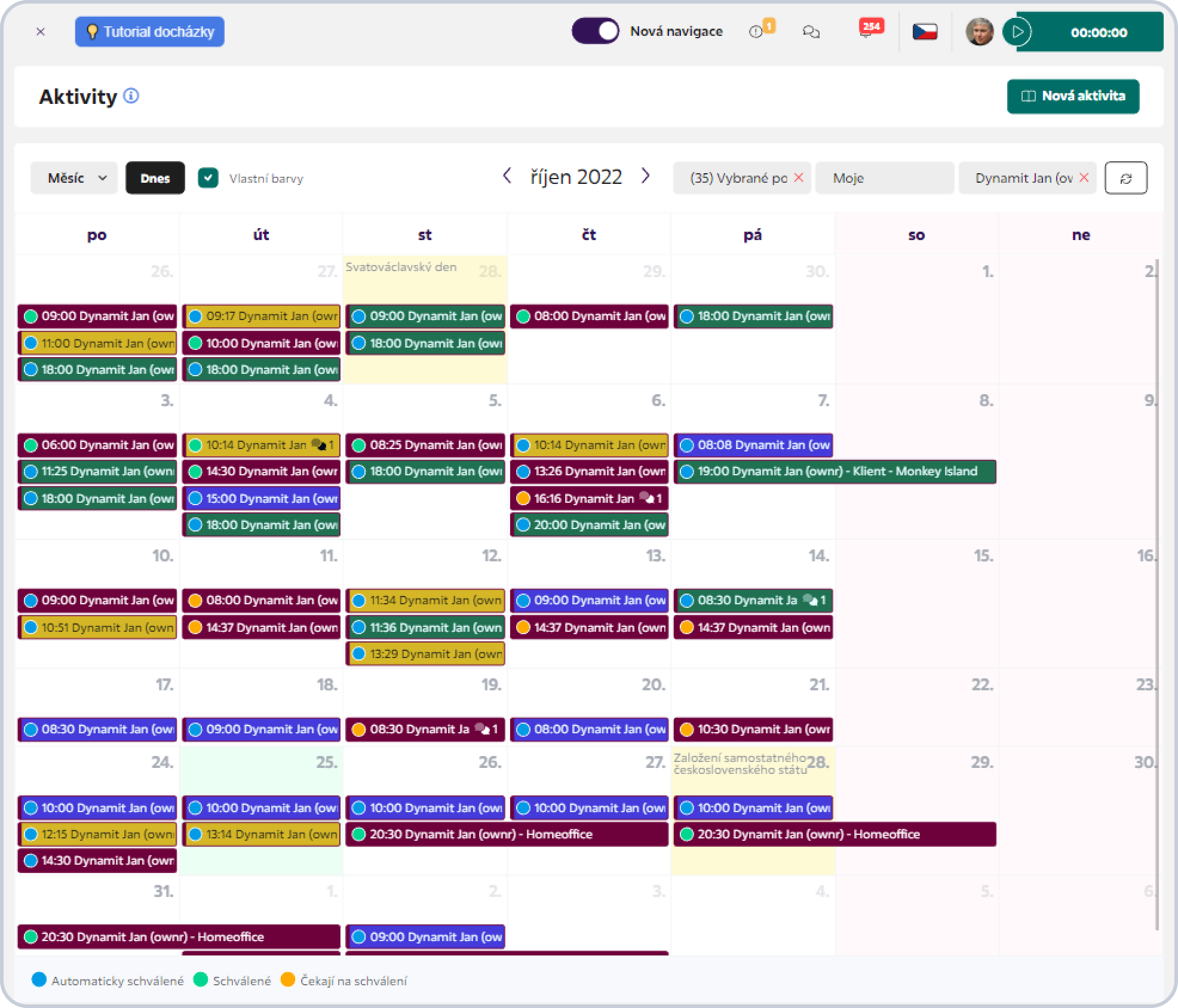
Task: Open the 15:00 activity on the 4th
Action: tap(262, 499)
